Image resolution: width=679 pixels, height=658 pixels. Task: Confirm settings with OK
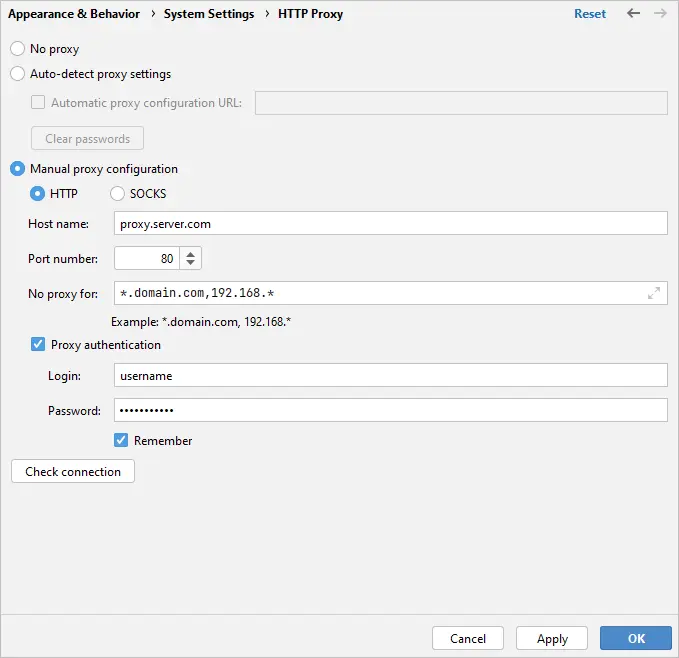tap(636, 638)
